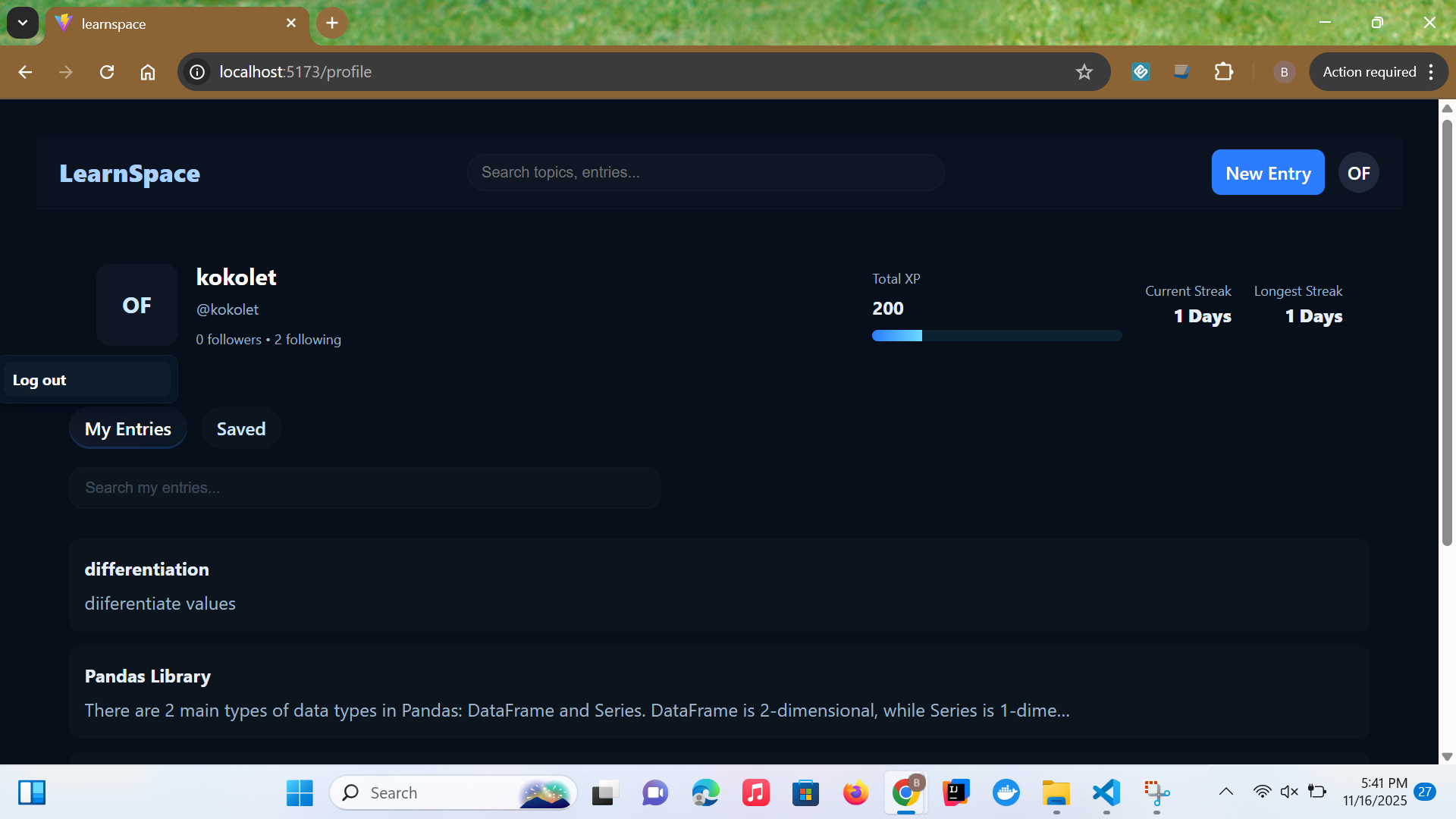Click Log out in the menu
This screenshot has width=1456, height=819.
coord(39,380)
